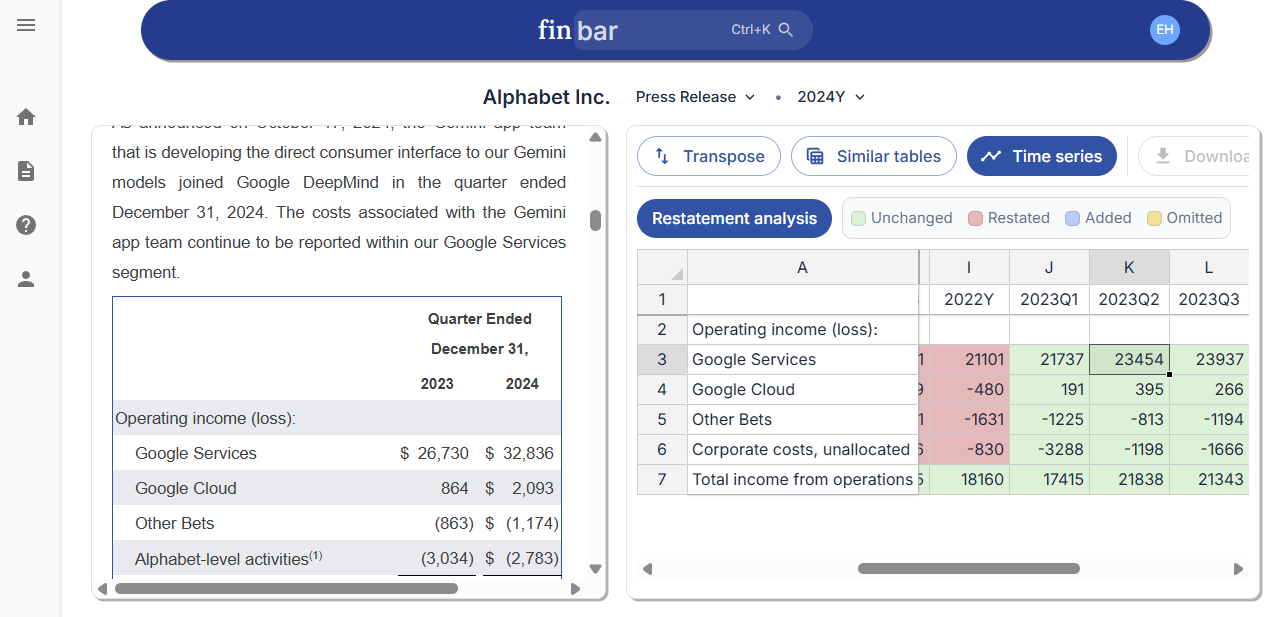Image resolution: width=1272 pixels, height=617 pixels.
Task: Open the EH account avatar
Action: [x=1164, y=29]
